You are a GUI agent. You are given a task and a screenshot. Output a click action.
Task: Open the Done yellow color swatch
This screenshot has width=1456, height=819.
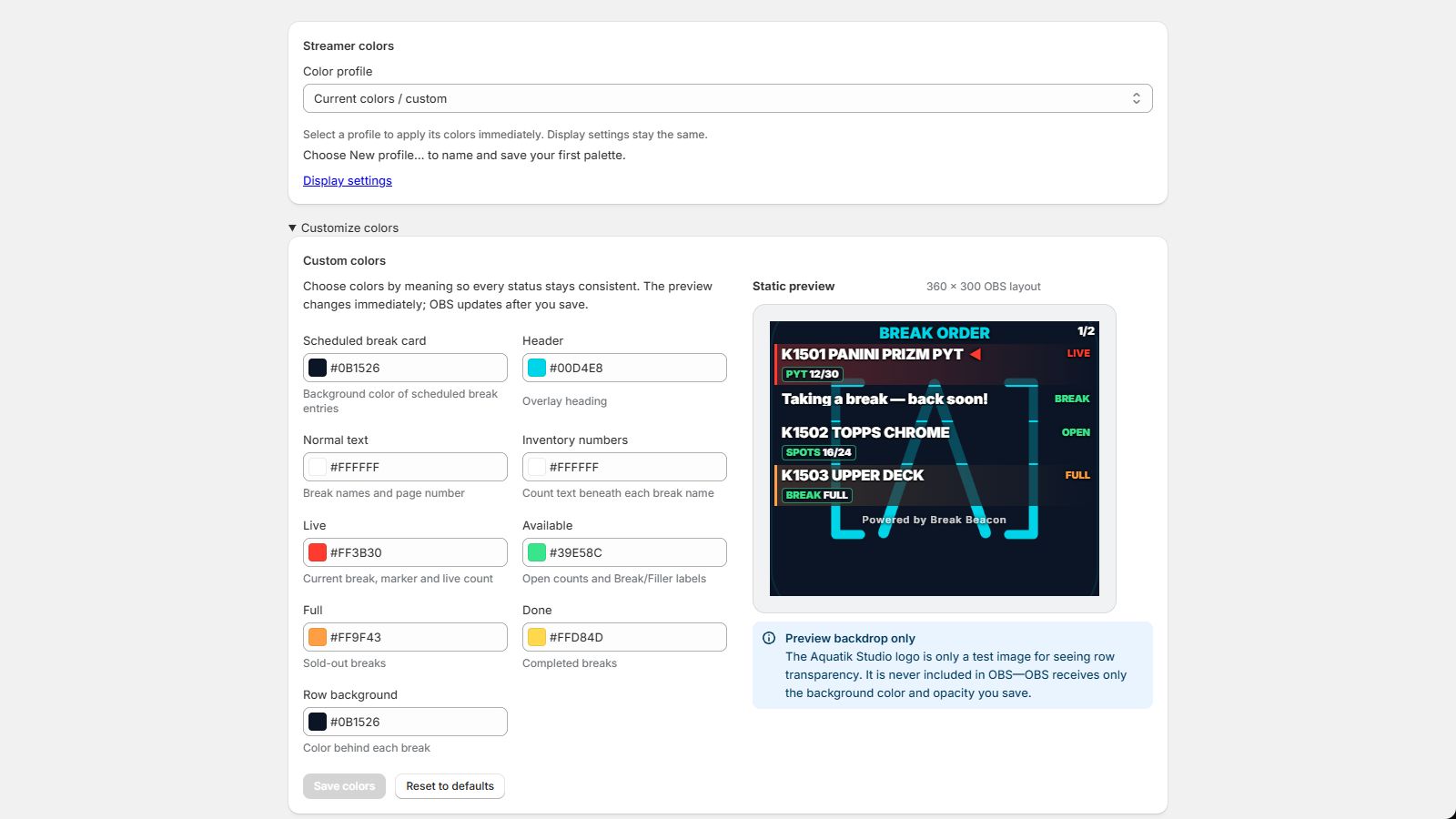537,637
